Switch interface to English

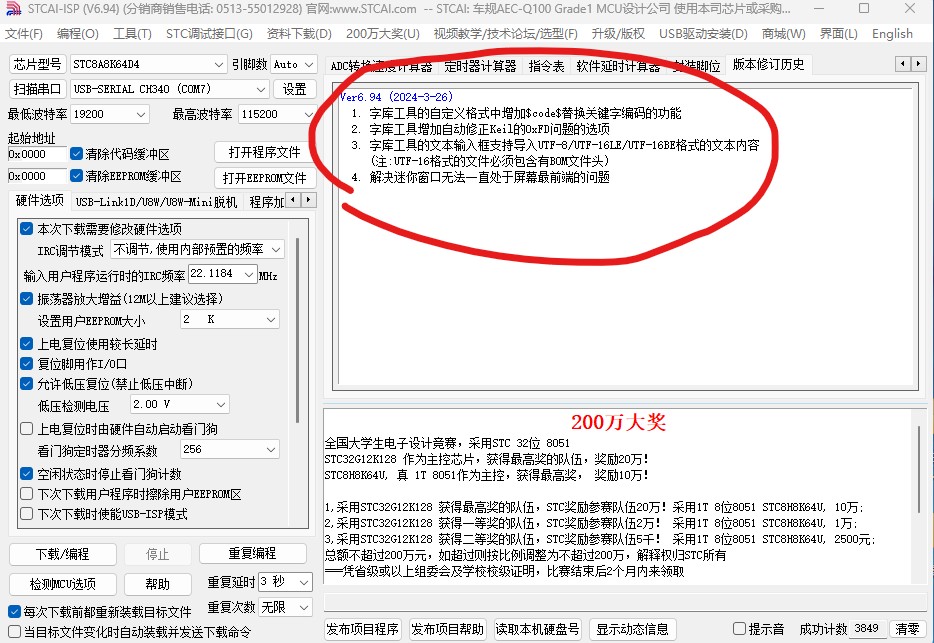coord(892,34)
